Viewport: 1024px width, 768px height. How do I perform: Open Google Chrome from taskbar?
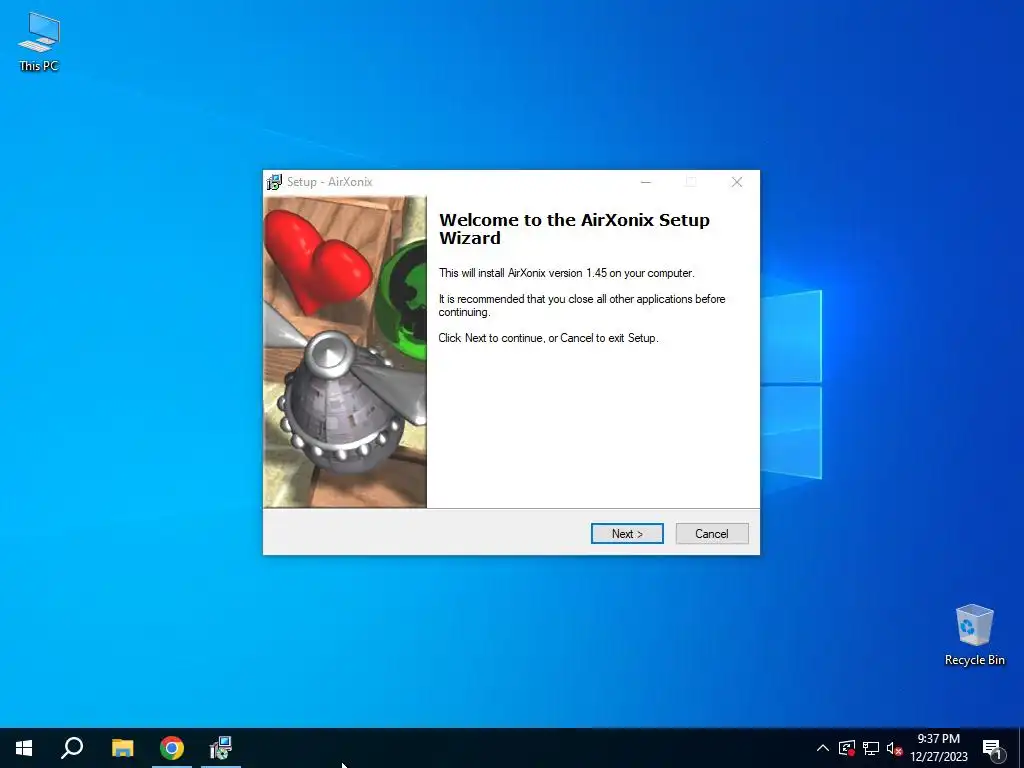(172, 748)
